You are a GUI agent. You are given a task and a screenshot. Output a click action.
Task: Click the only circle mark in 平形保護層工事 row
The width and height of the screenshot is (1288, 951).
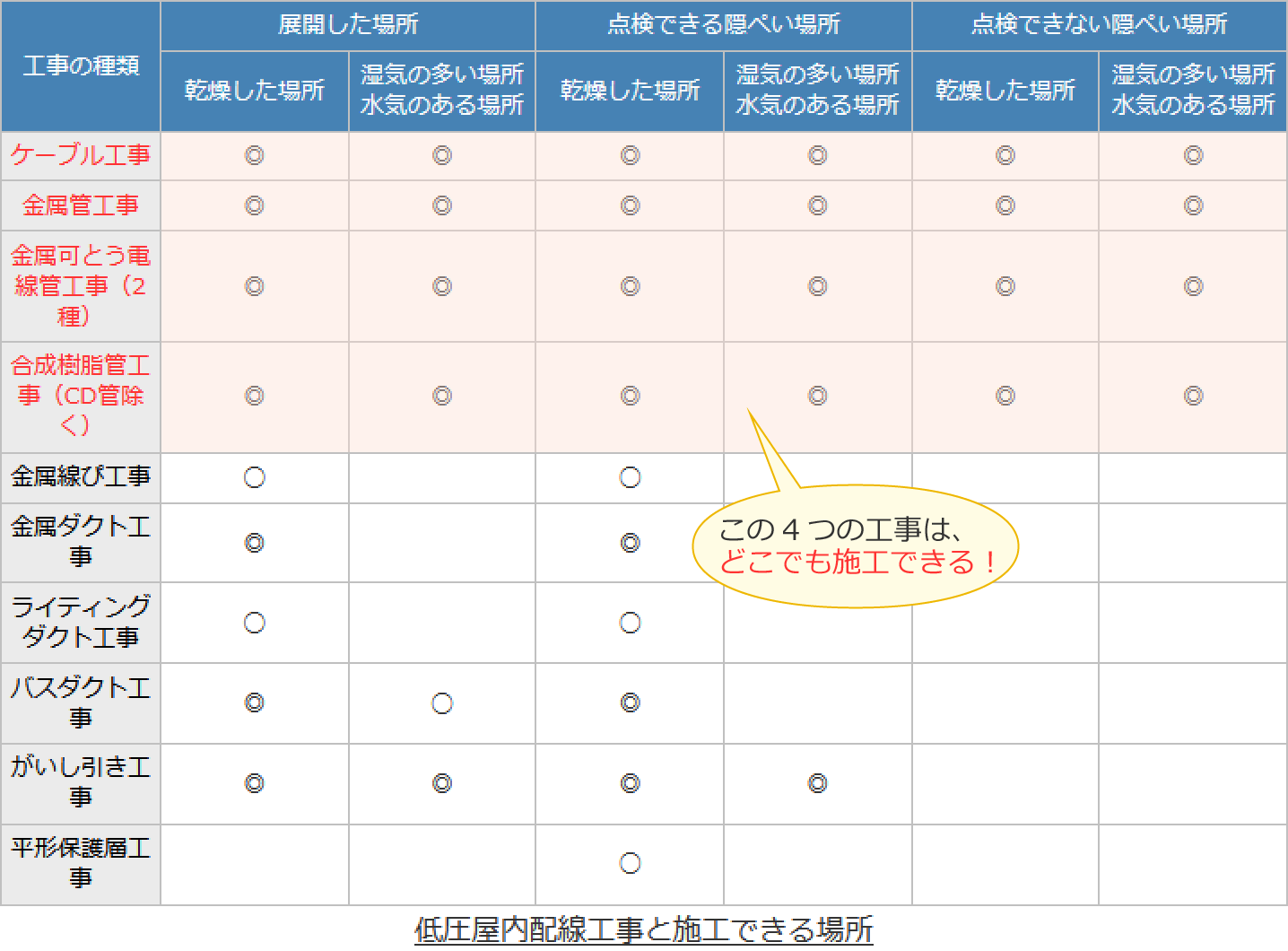pos(631,863)
